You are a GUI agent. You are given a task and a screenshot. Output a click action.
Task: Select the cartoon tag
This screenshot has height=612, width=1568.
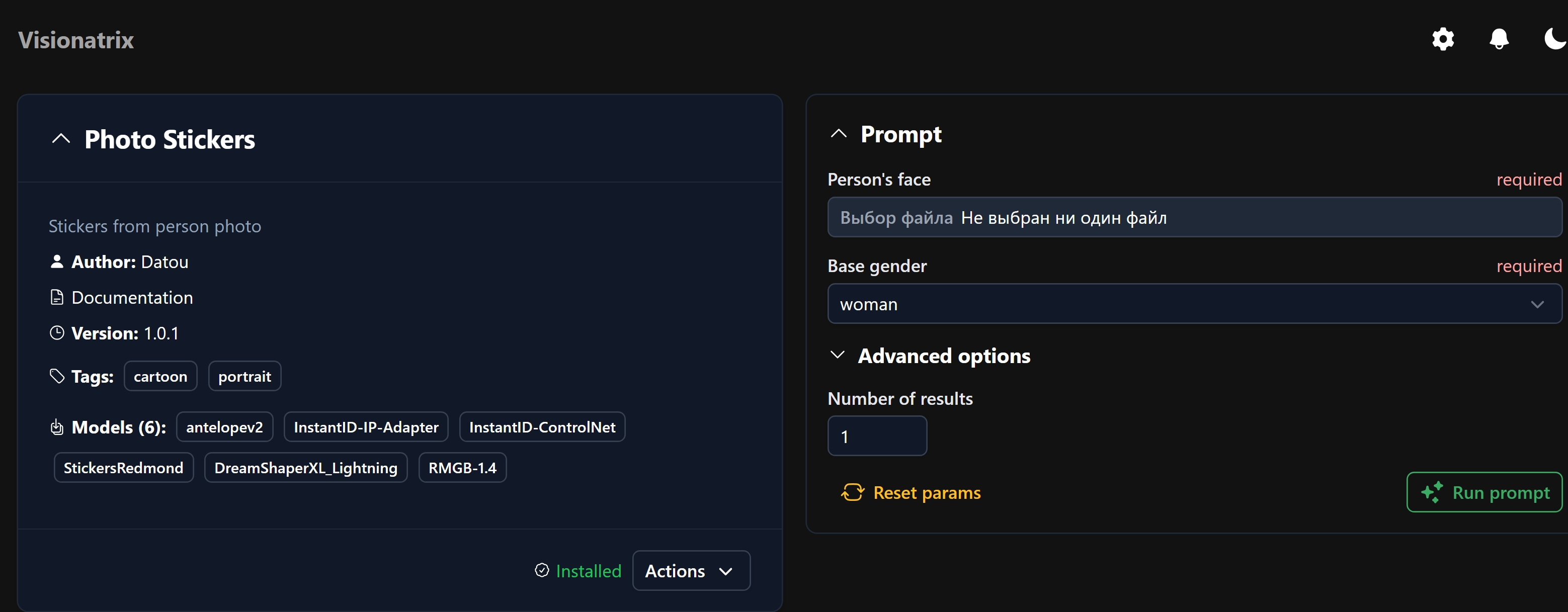(160, 376)
